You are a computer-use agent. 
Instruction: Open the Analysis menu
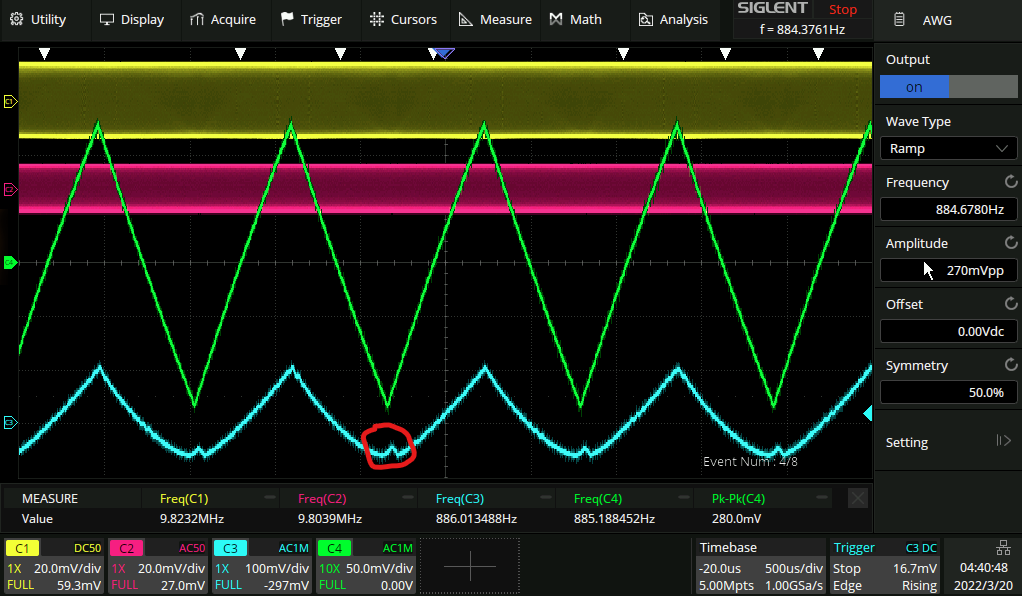pyautogui.click(x=673, y=19)
